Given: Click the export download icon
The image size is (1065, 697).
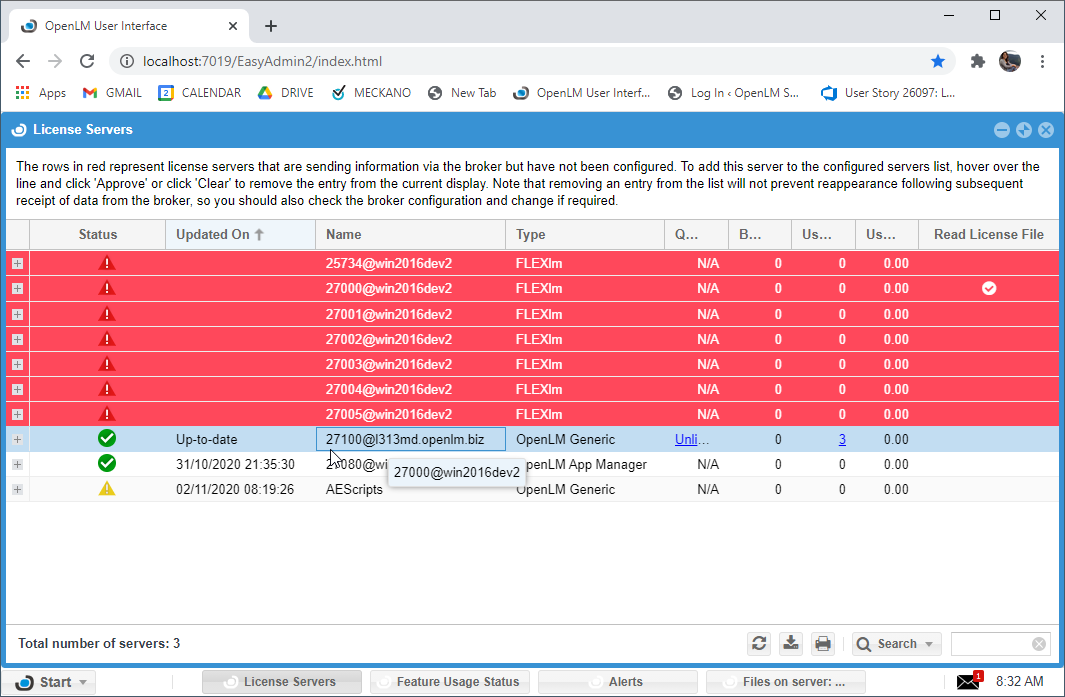Looking at the screenshot, I should point(791,644).
